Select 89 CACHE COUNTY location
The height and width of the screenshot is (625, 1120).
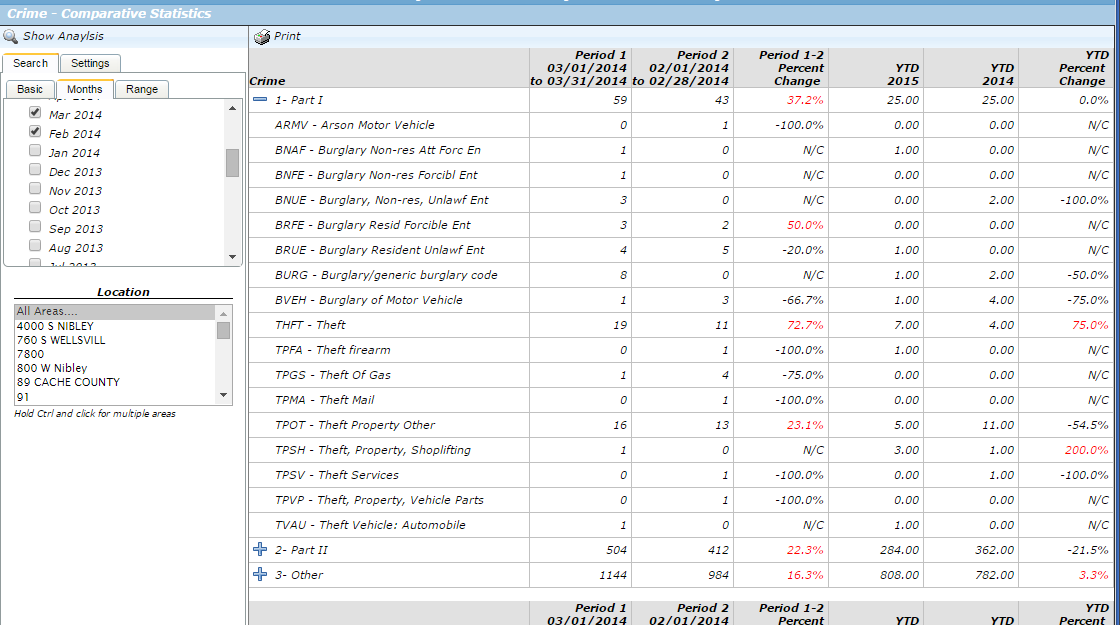68,382
